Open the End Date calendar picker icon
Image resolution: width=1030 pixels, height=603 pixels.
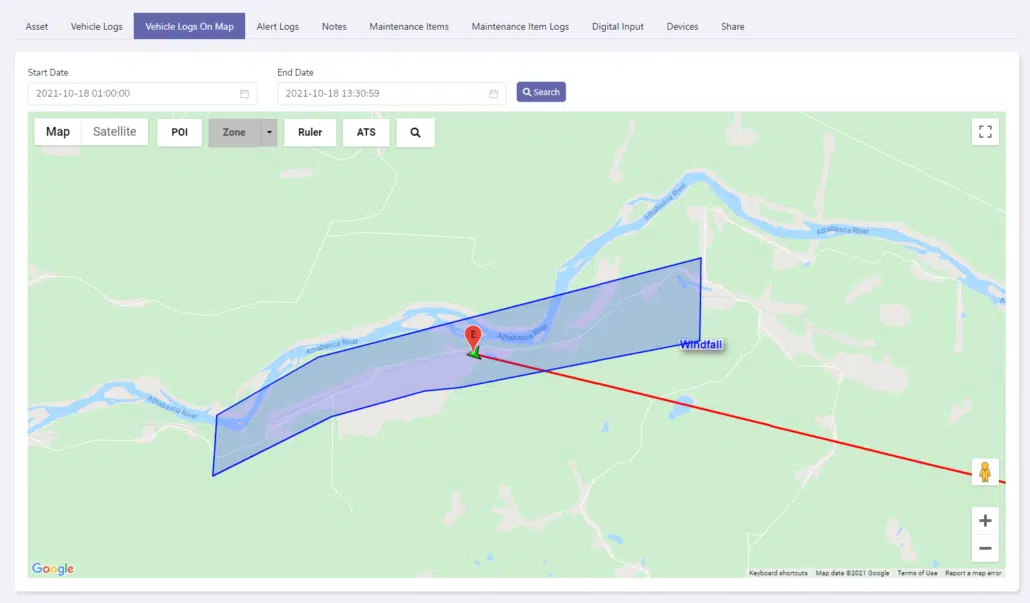(493, 94)
